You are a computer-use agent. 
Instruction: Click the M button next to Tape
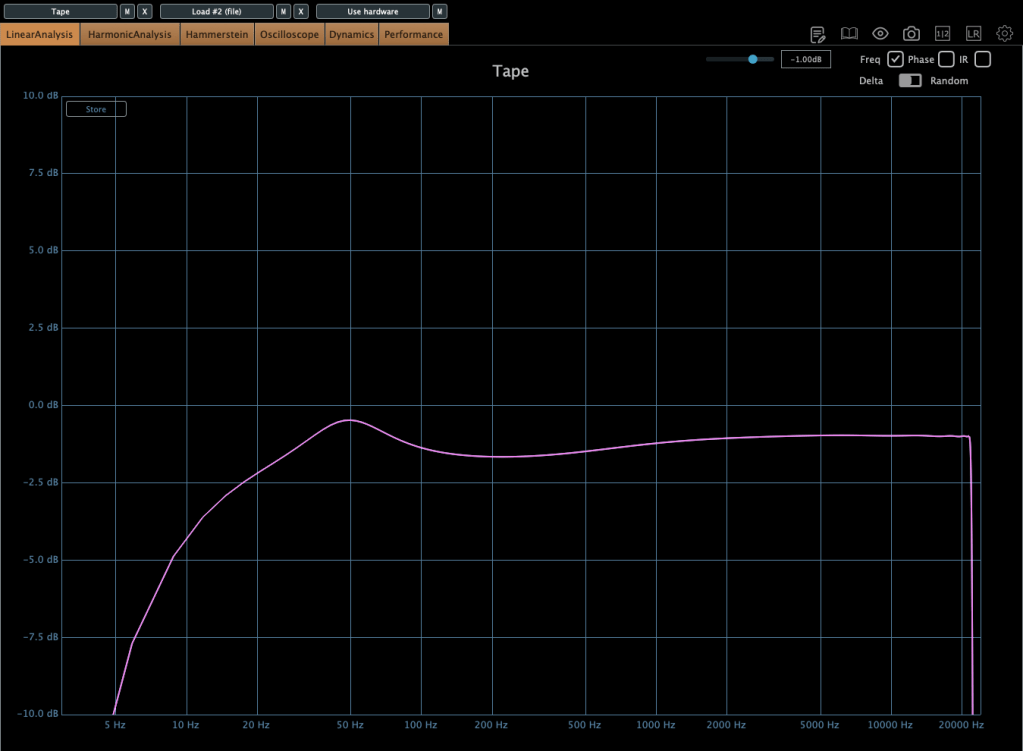[x=127, y=11]
